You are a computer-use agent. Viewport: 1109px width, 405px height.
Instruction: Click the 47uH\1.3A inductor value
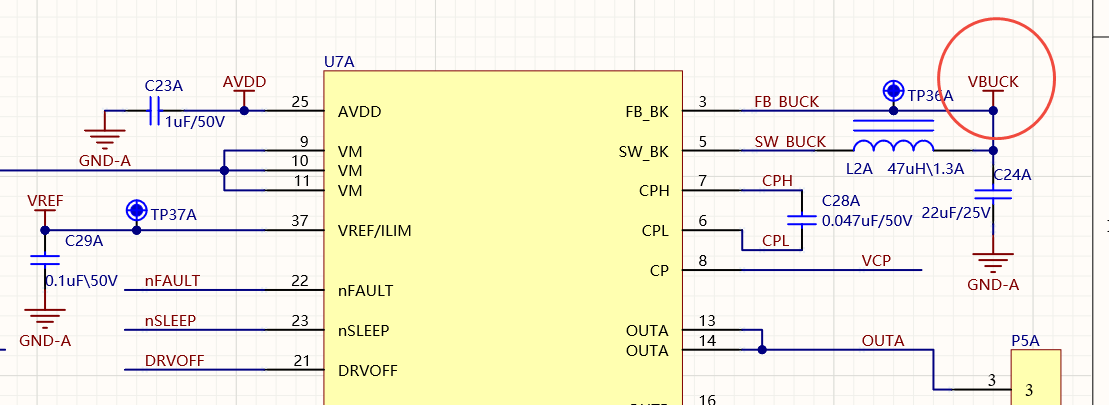926,169
